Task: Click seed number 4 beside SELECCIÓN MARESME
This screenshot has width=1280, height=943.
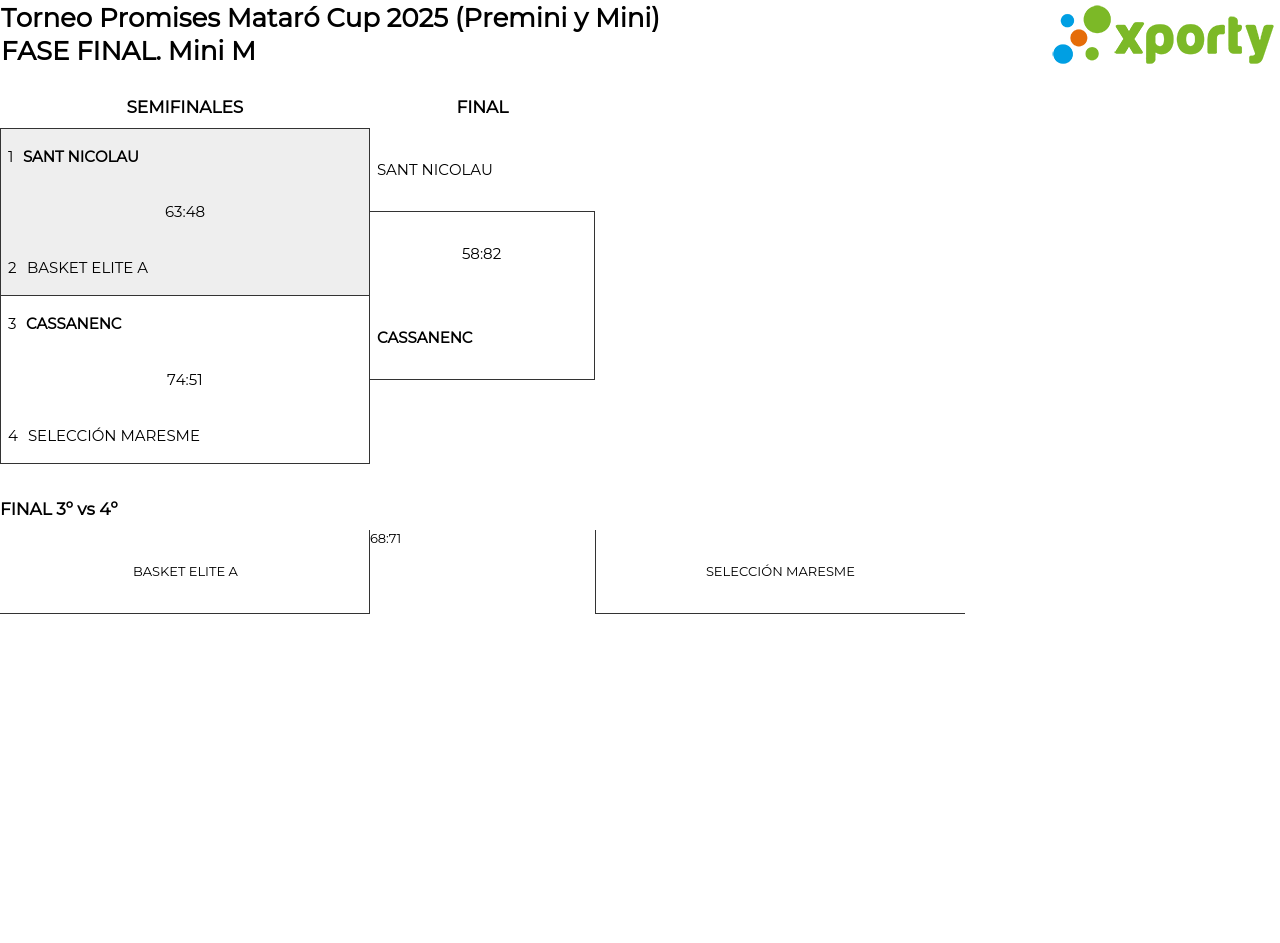Action: [x=12, y=436]
